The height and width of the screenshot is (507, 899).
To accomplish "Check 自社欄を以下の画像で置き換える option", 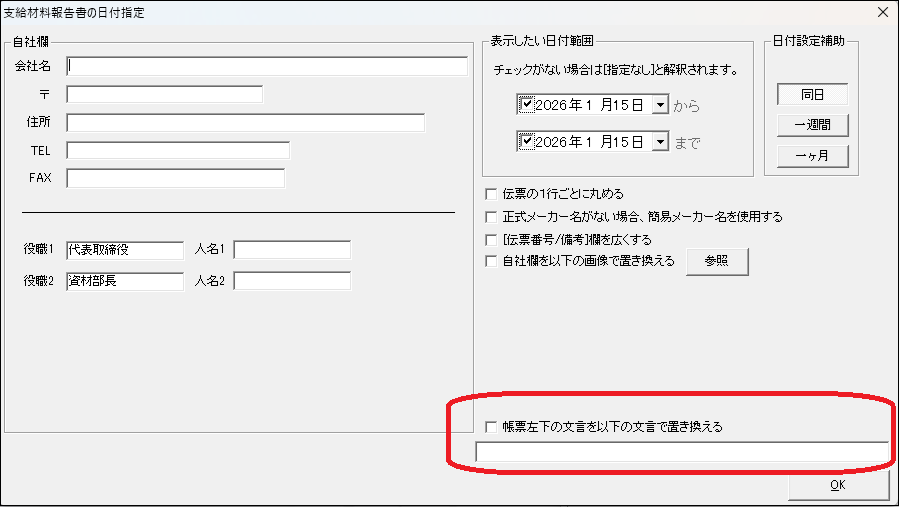I will point(491,262).
